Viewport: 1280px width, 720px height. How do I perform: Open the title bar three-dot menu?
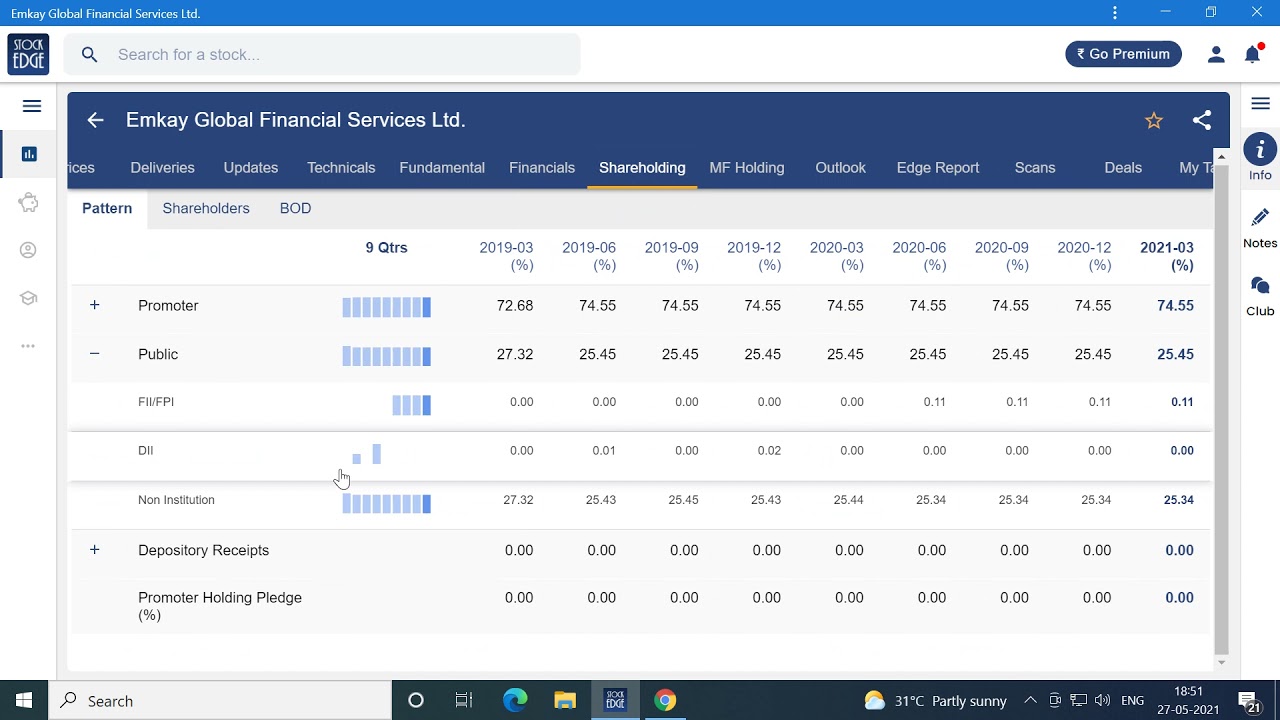(1115, 13)
